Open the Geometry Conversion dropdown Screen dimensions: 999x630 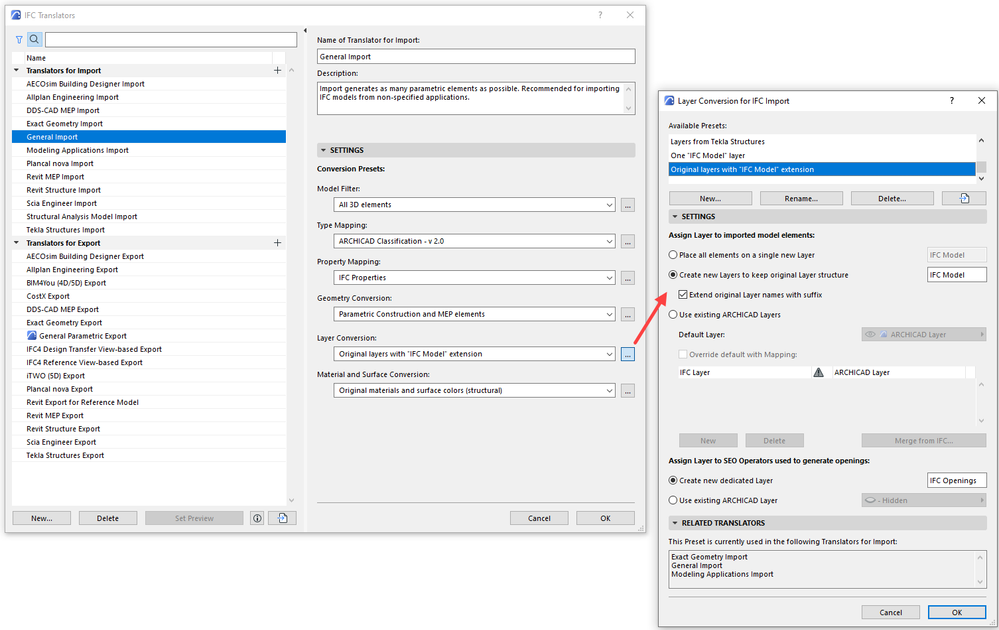pyautogui.click(x=474, y=314)
